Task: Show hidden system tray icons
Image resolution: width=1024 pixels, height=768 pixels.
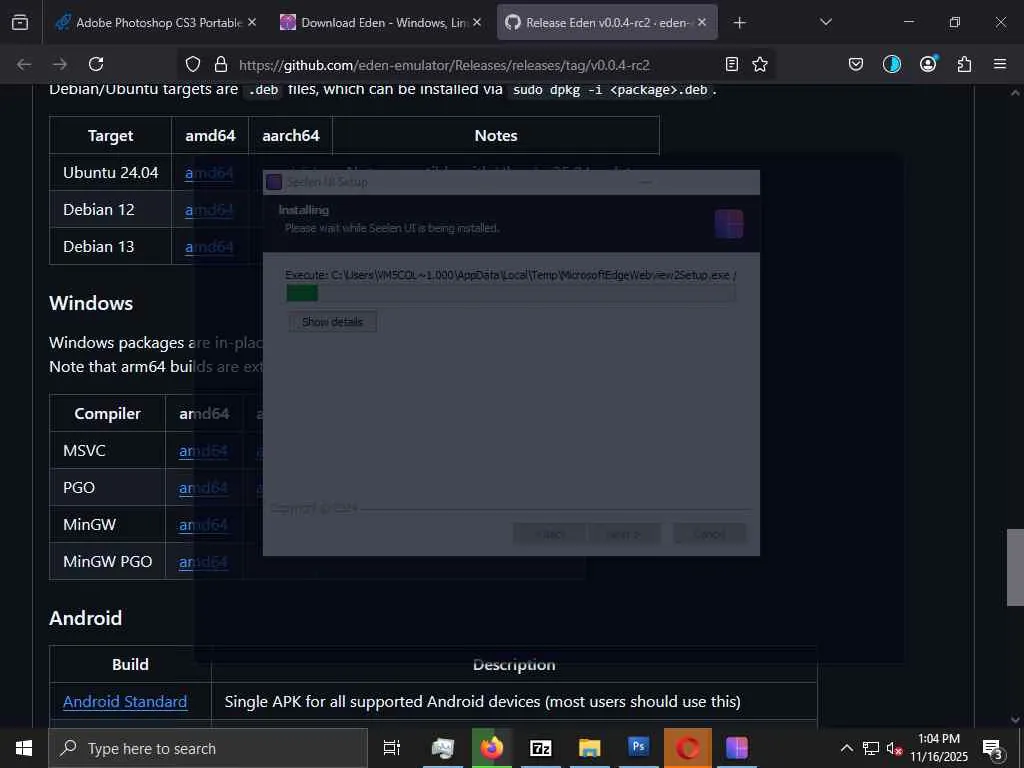Action: [846, 748]
